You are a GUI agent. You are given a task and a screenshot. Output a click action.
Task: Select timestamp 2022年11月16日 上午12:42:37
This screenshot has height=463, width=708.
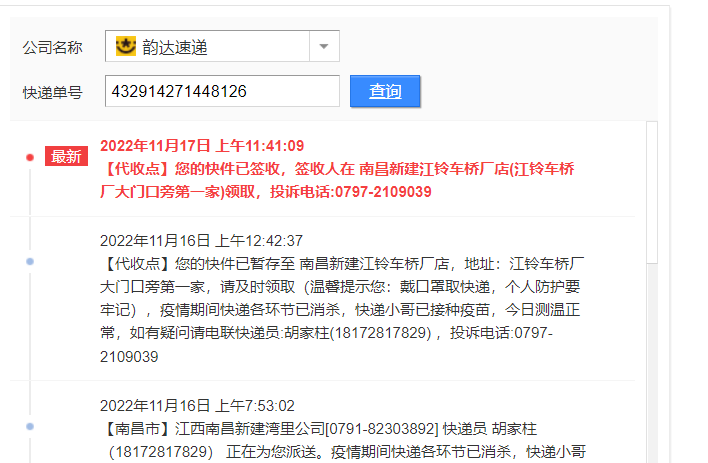[x=201, y=241]
